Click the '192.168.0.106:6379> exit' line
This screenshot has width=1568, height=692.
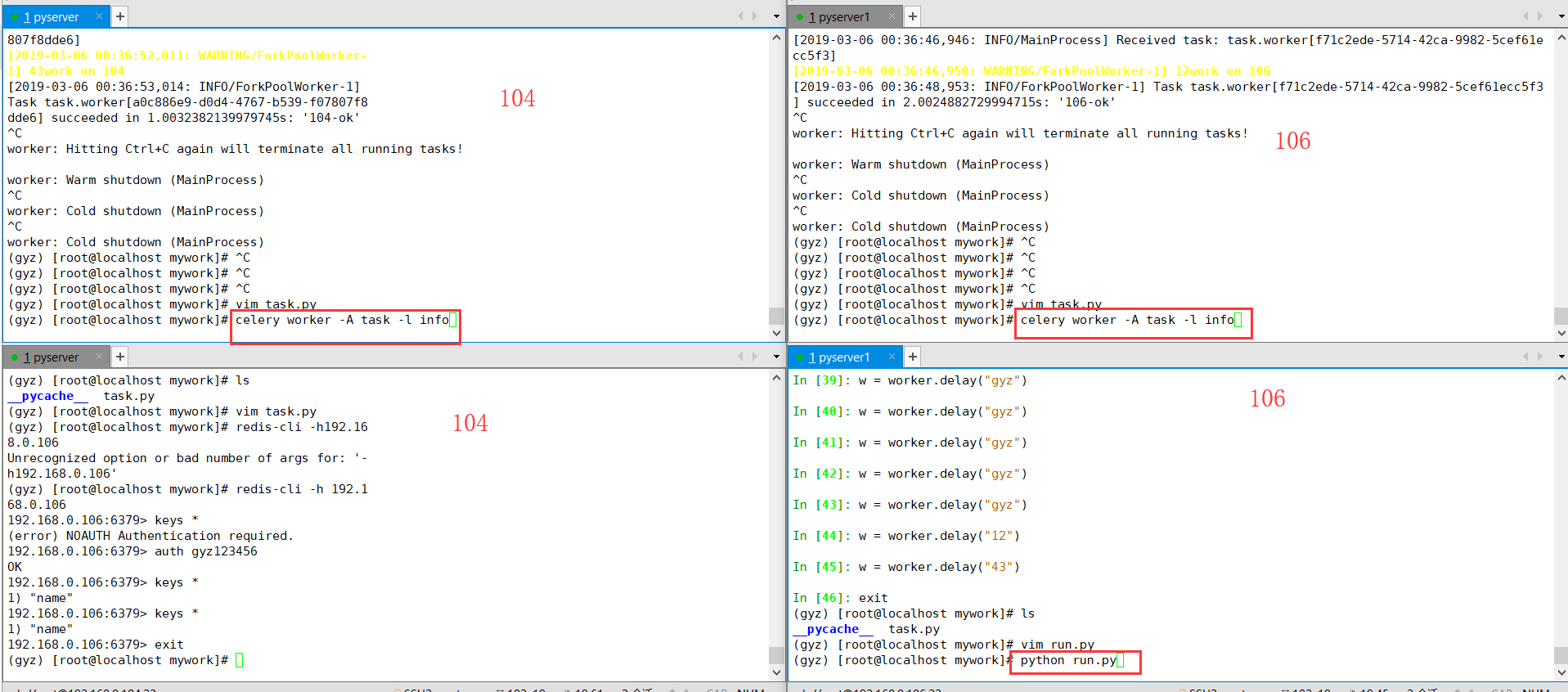96,645
